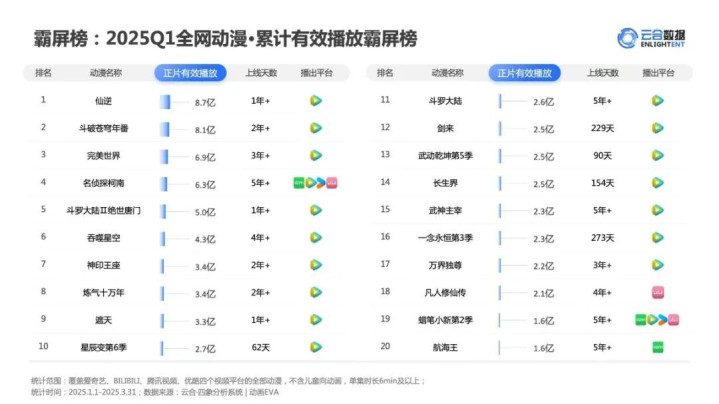Click the anime name 吞噬星空
This screenshot has height=404, width=719.
pos(104,238)
